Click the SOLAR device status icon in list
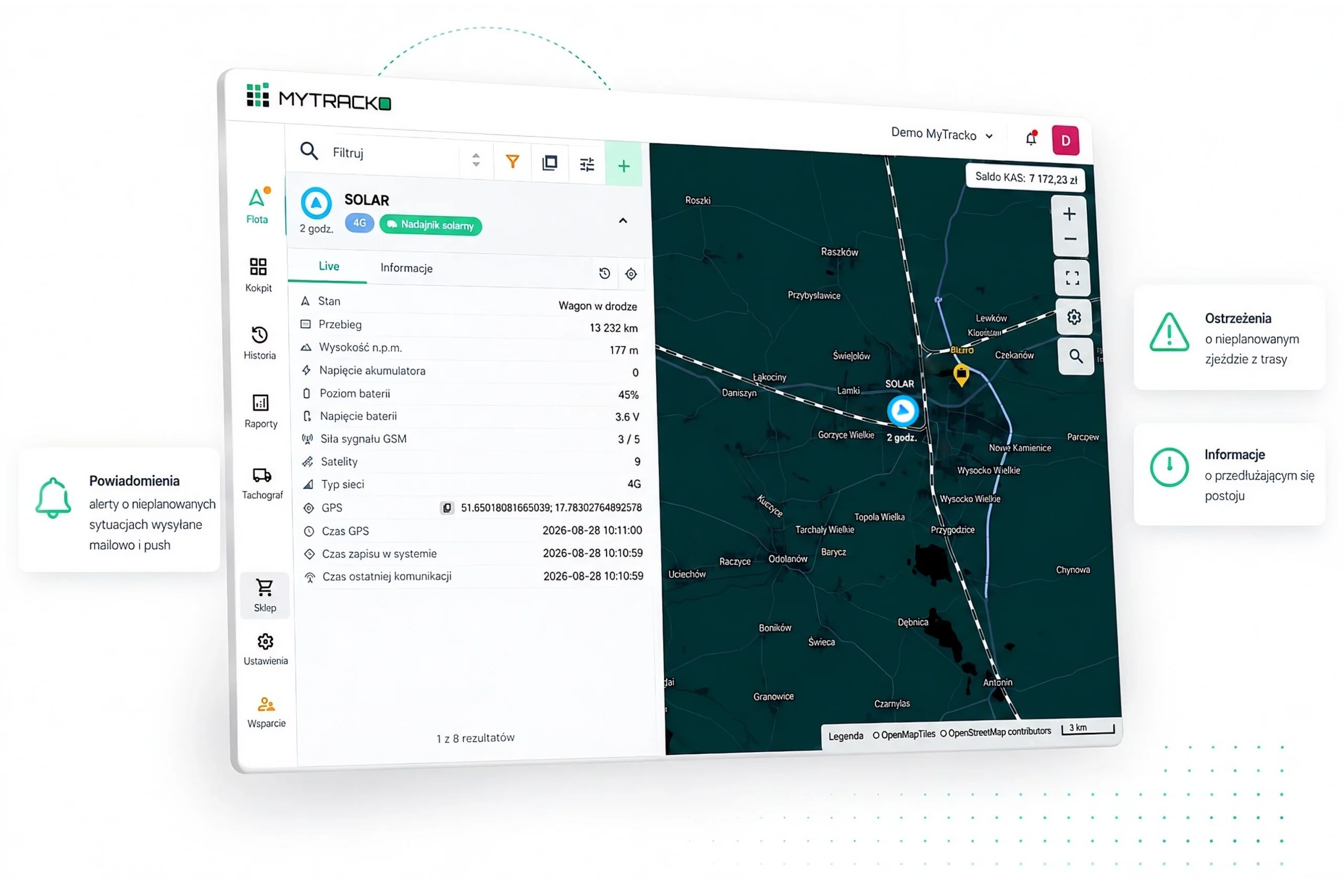This screenshot has height=896, width=1344. 316,203
